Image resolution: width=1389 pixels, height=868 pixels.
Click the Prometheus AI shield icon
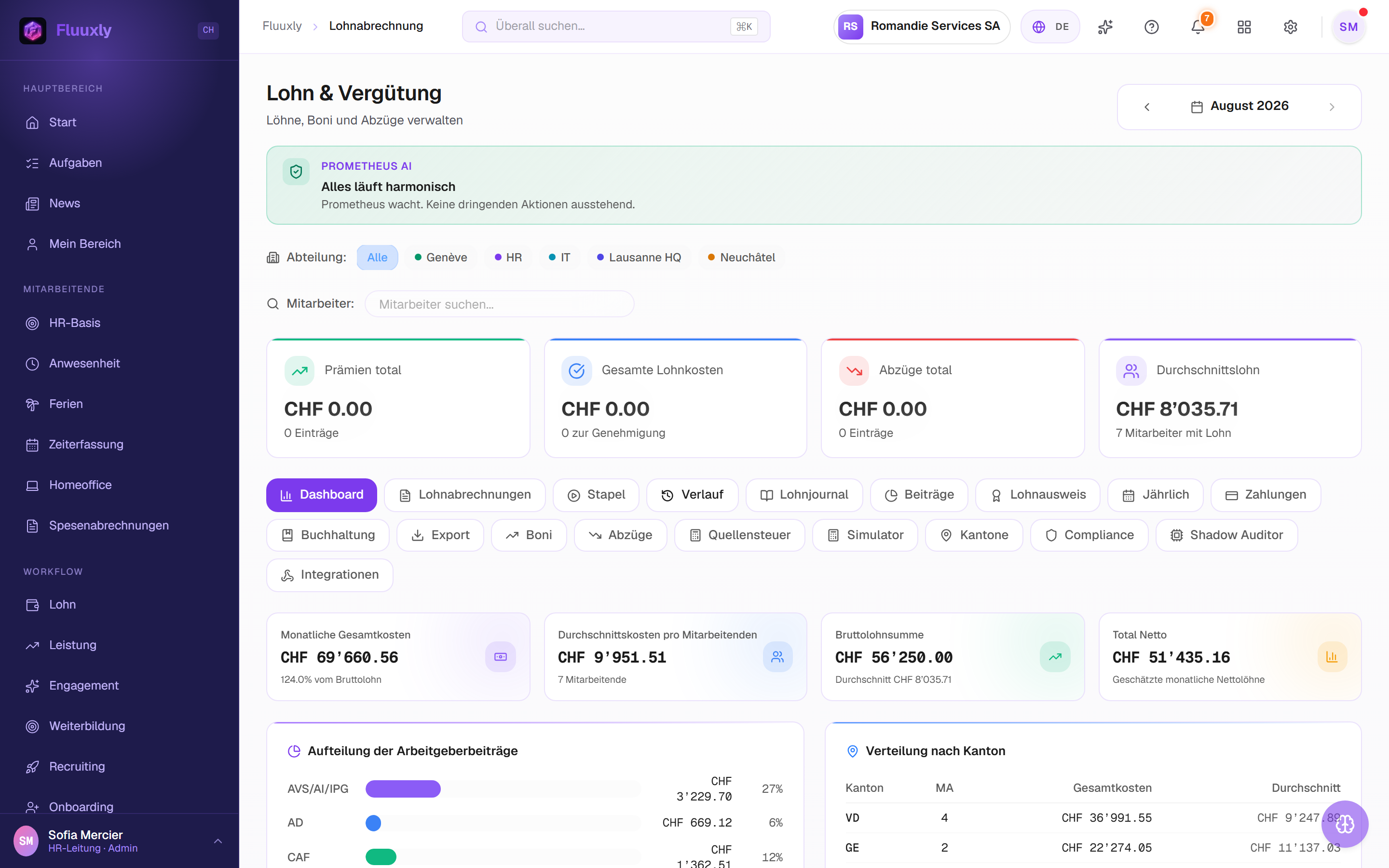[296, 172]
